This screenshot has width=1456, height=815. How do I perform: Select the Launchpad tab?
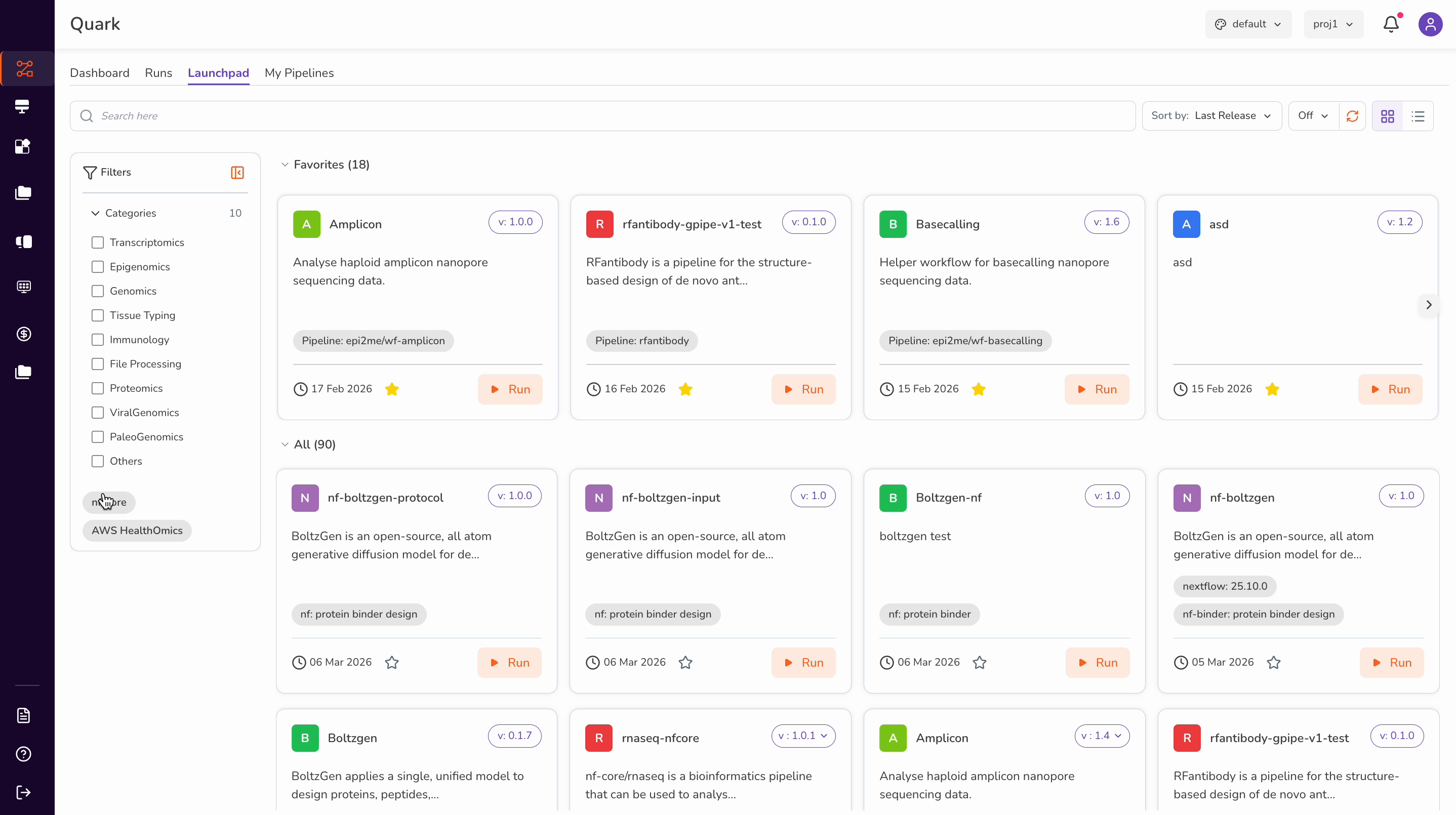point(218,73)
